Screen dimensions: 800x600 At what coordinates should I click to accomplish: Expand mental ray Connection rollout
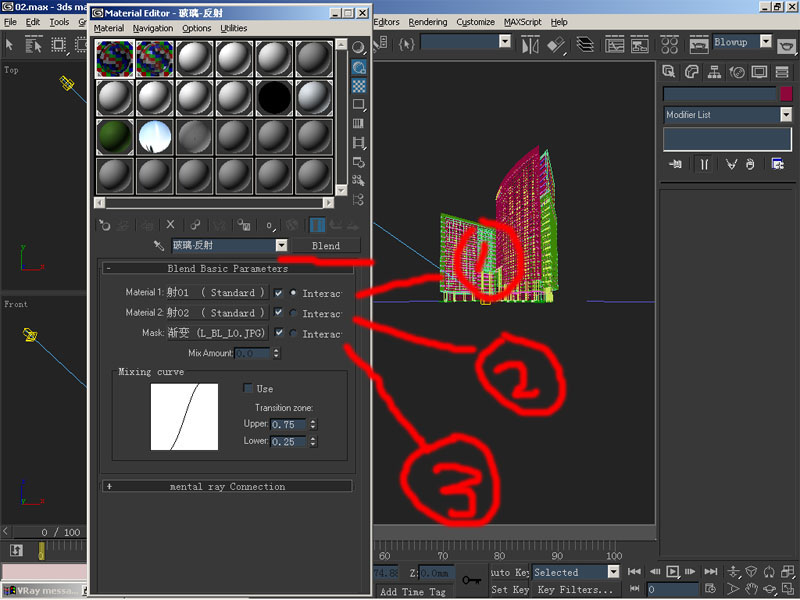[x=228, y=486]
